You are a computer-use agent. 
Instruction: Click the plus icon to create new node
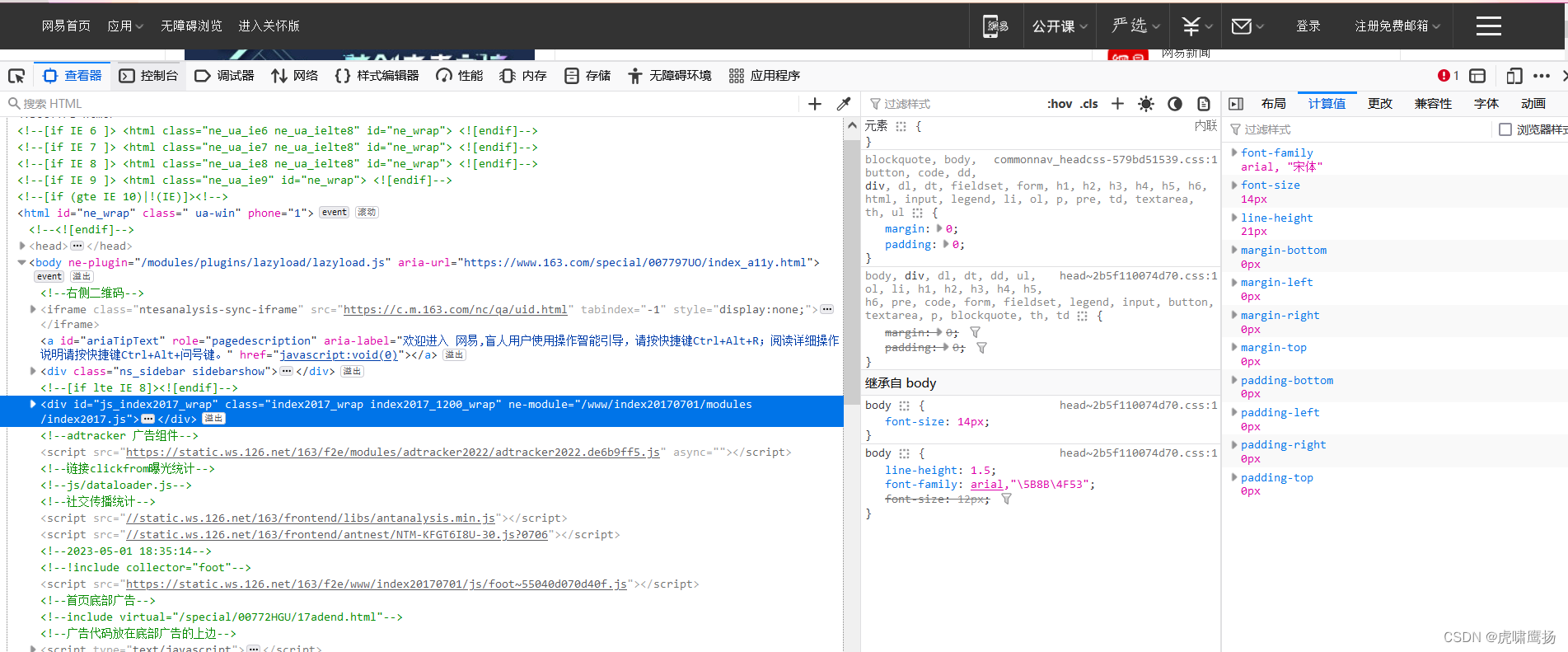815,104
